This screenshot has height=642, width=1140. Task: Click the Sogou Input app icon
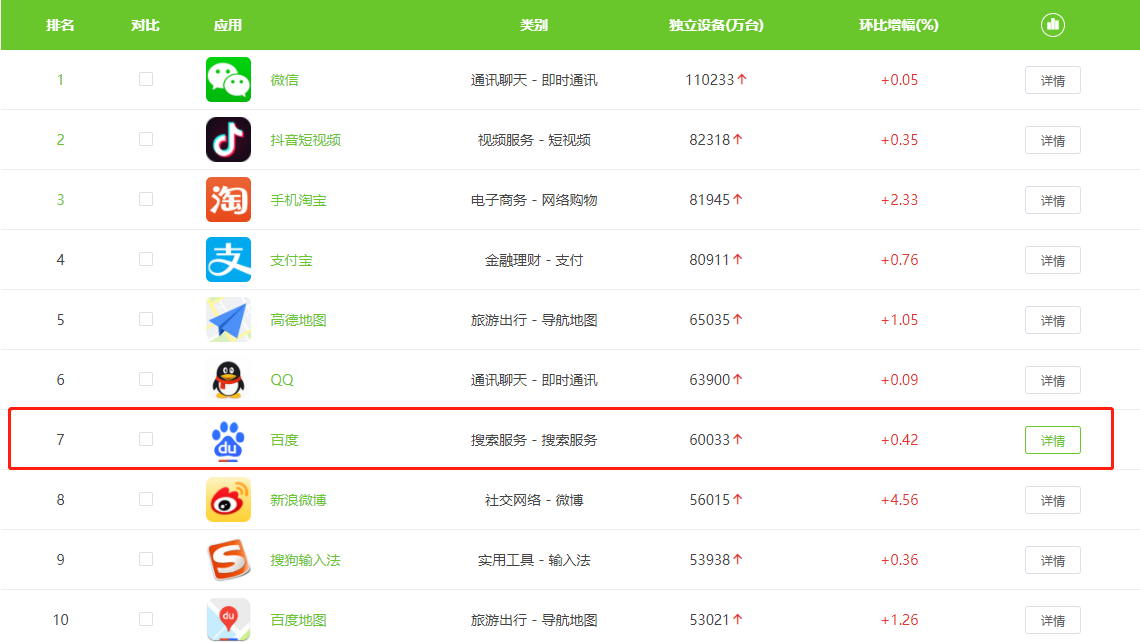228,560
